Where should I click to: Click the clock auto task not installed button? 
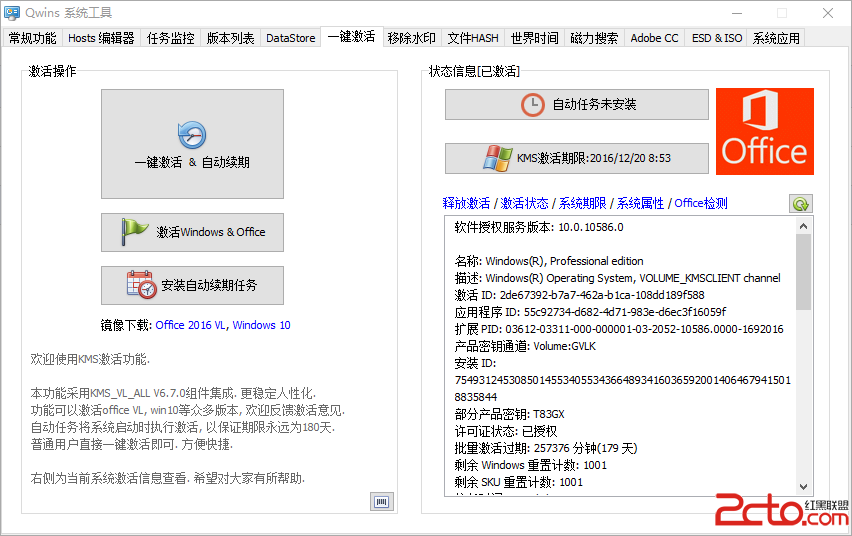(x=576, y=104)
